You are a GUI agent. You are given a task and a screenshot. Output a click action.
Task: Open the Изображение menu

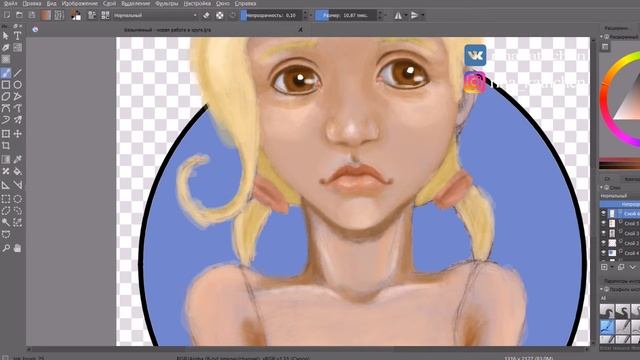[80, 3]
